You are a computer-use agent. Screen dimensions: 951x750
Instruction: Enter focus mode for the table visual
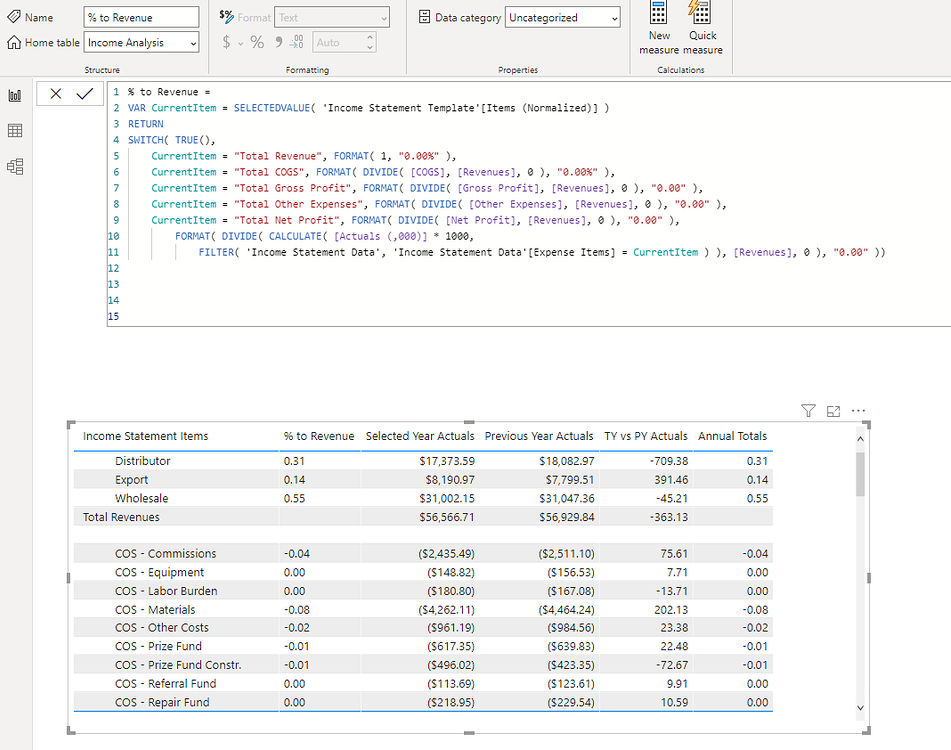(833, 410)
